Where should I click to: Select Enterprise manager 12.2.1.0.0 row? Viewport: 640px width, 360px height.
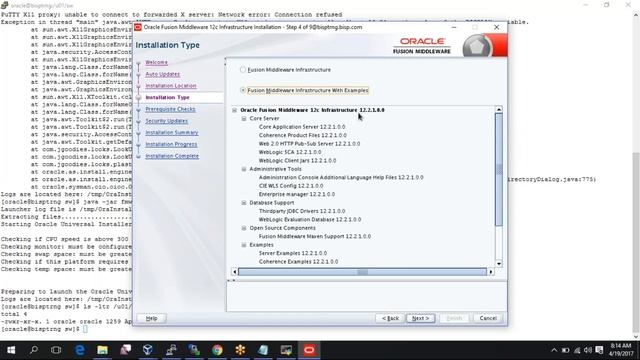click(297, 194)
